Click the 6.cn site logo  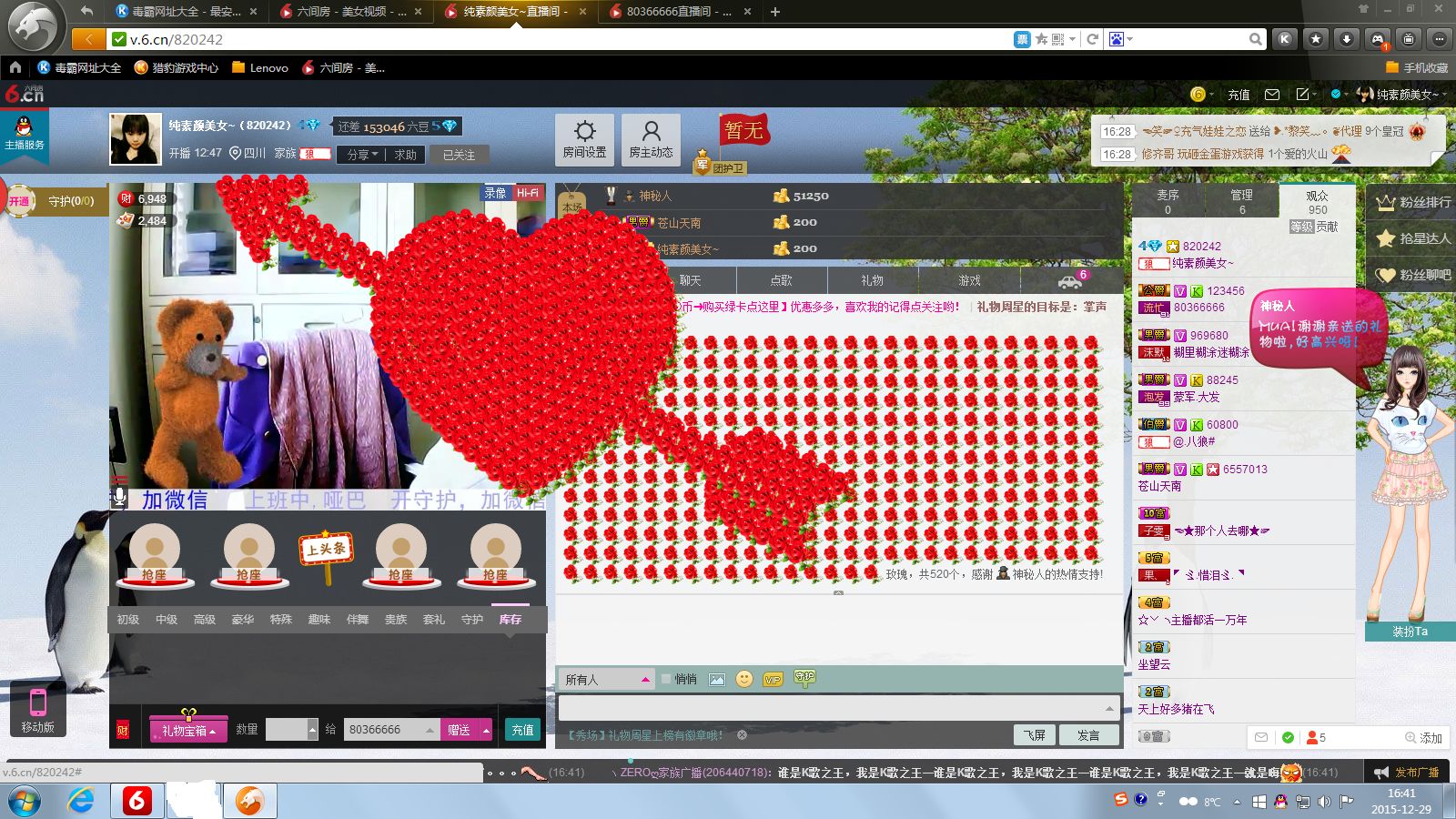25,94
